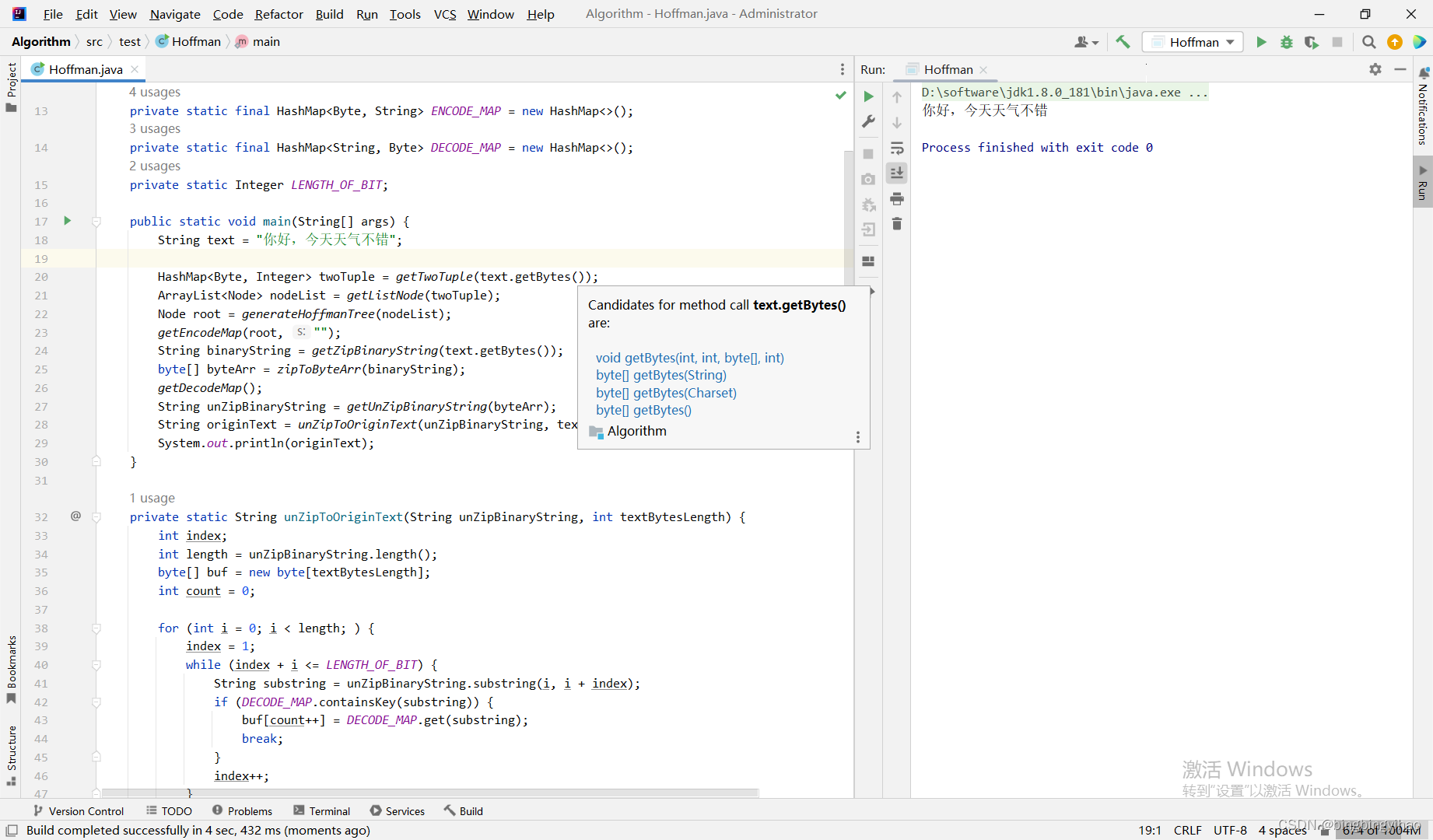1433x840 pixels.
Task: Collapse the while loop fold at line 40
Action: pyautogui.click(x=96, y=665)
